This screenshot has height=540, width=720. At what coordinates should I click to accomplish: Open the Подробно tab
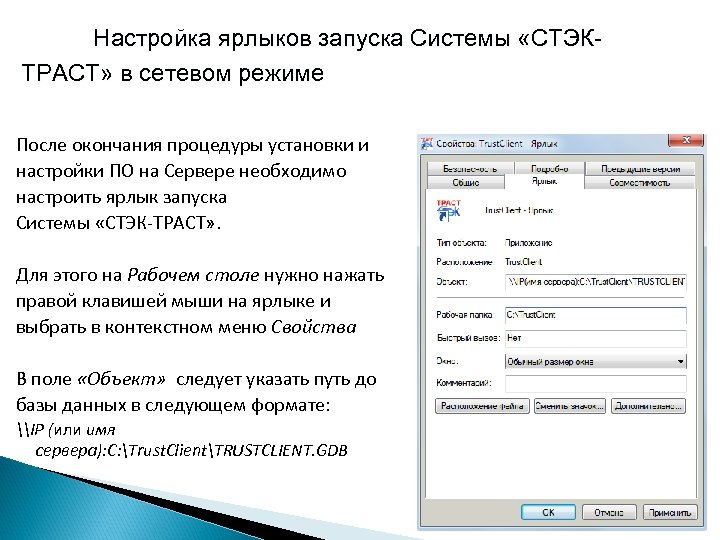click(x=549, y=169)
